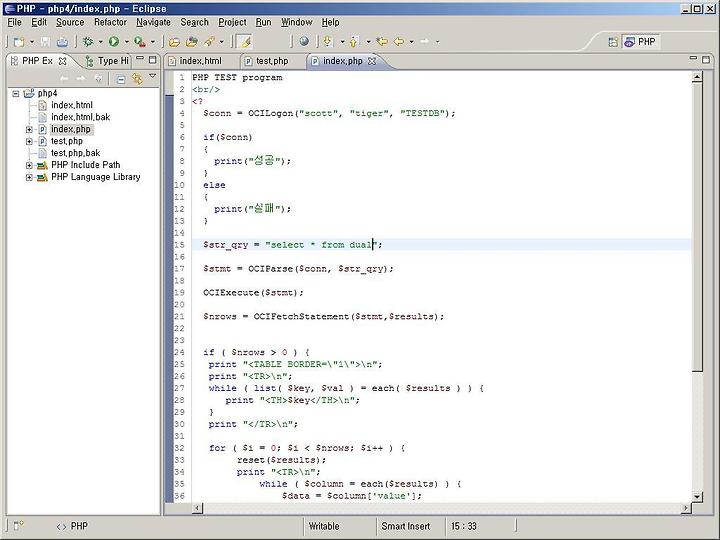Close the PHP Explorer view tab
The height and width of the screenshot is (540, 720).
[62, 61]
